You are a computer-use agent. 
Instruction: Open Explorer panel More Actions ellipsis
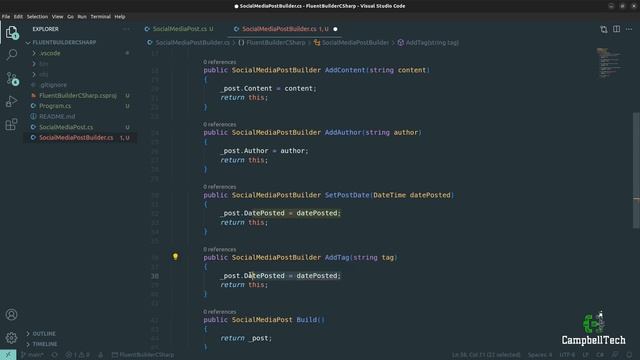click(x=126, y=29)
